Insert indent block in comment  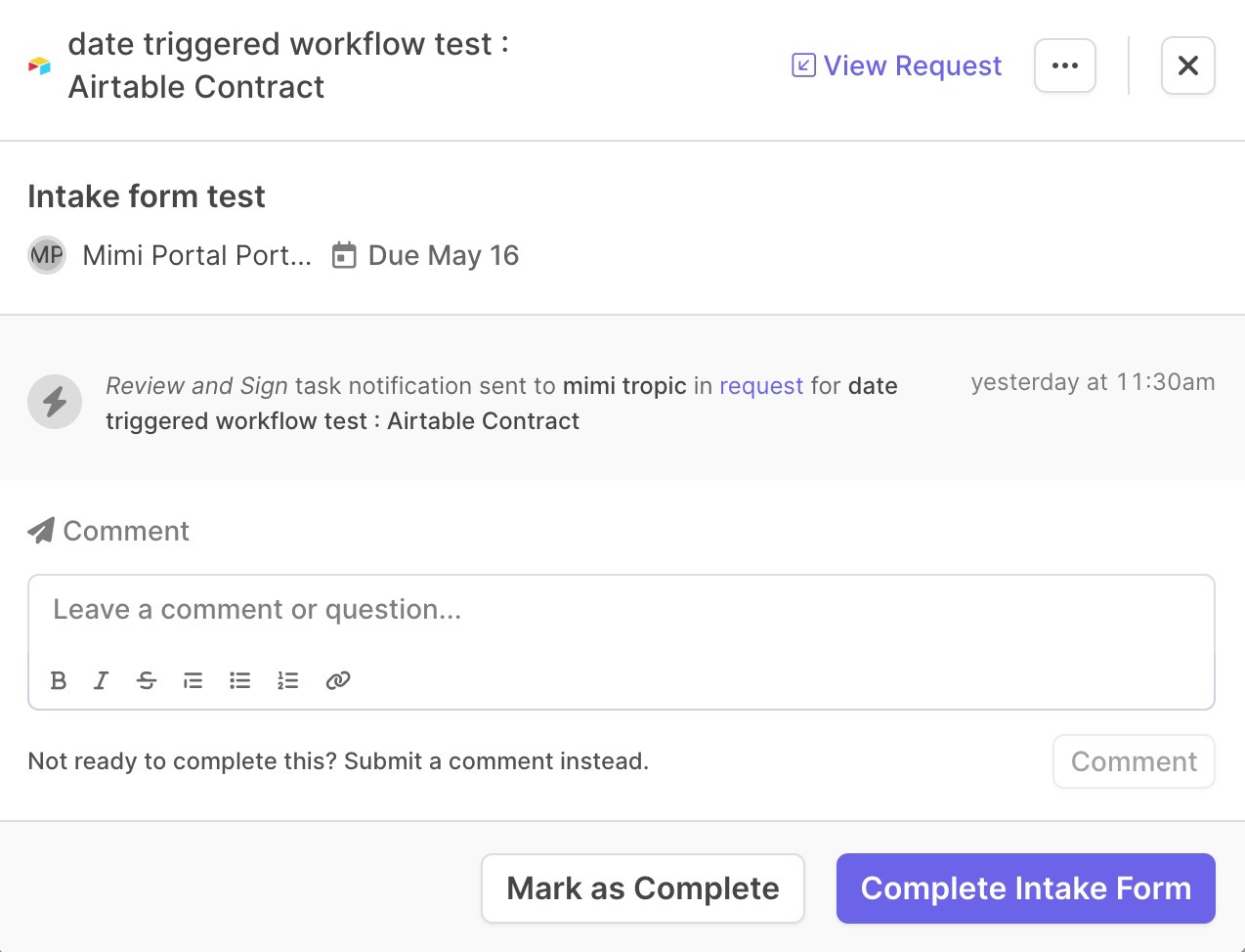[x=193, y=680]
